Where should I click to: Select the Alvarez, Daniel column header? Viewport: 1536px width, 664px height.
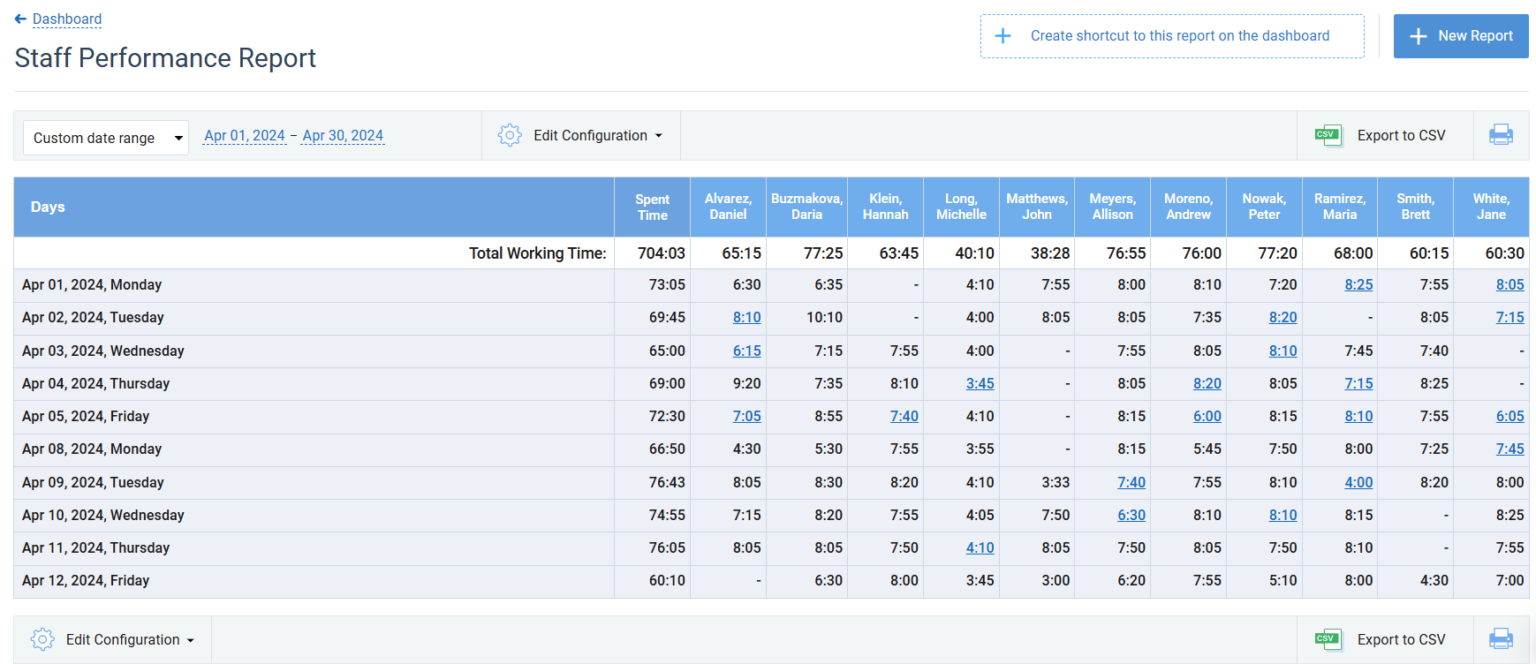727,206
